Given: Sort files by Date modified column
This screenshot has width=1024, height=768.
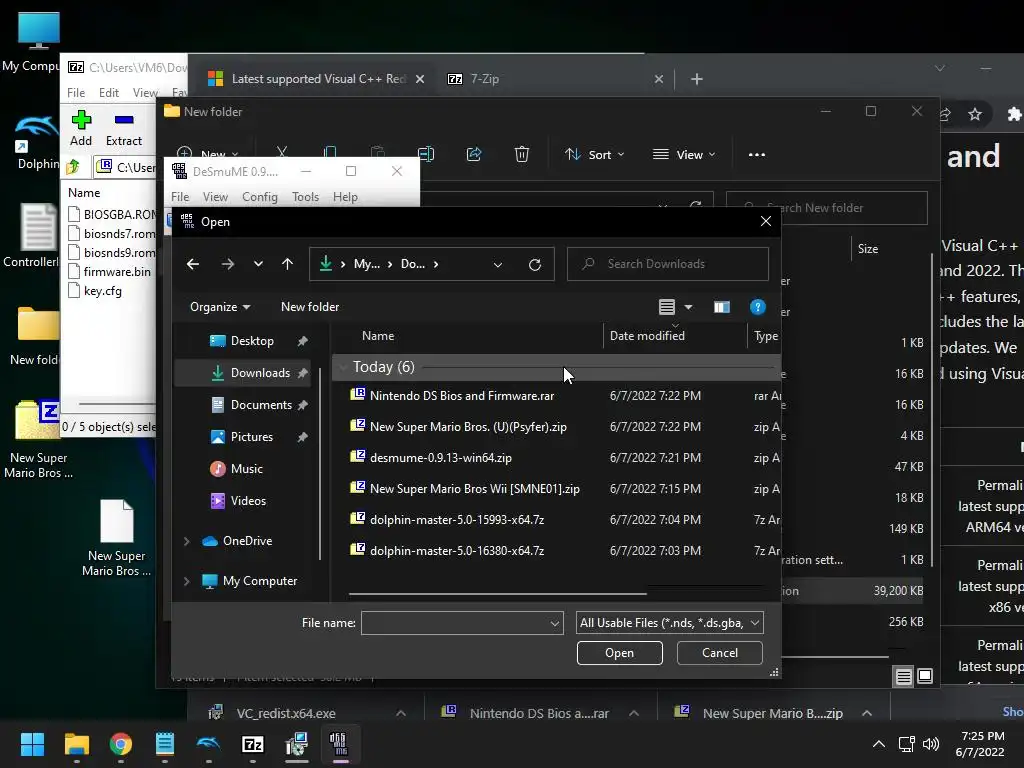Looking at the screenshot, I should point(647,336).
